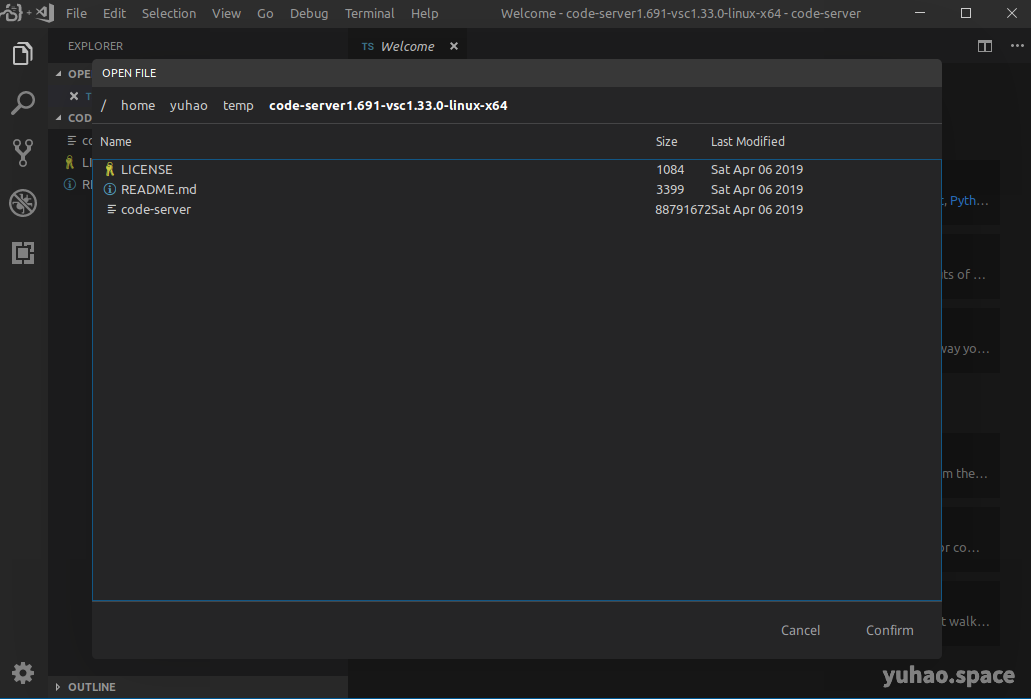This screenshot has height=699, width=1031.
Task: Open the Manage gear menu
Action: pos(23,673)
